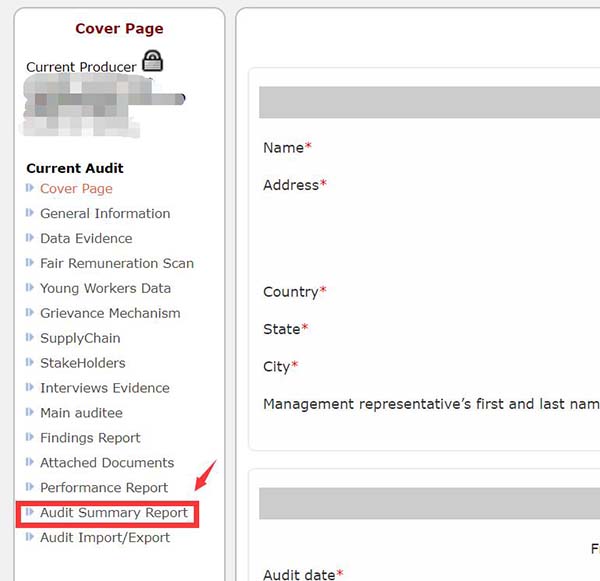Click arrow icon beside Audit Import/Export

coord(30,538)
